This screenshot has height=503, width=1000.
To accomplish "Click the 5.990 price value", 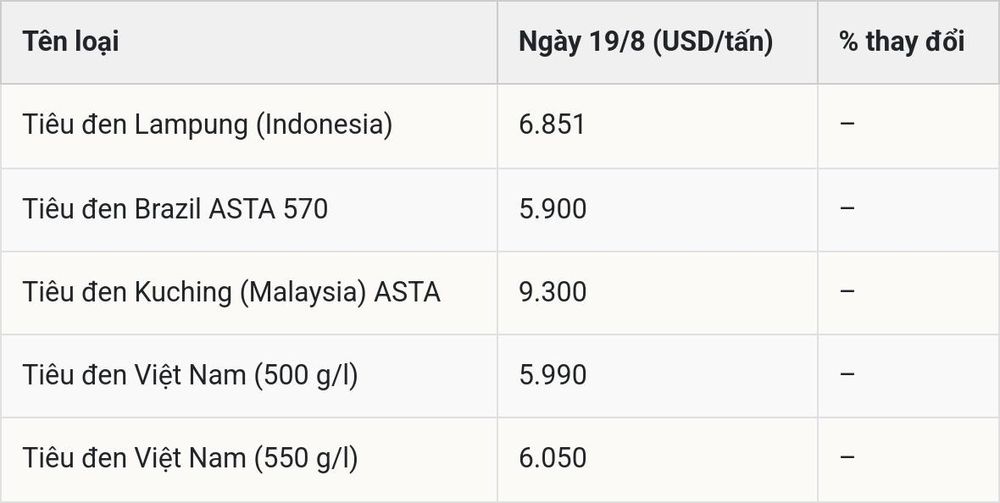I will click(552, 375).
